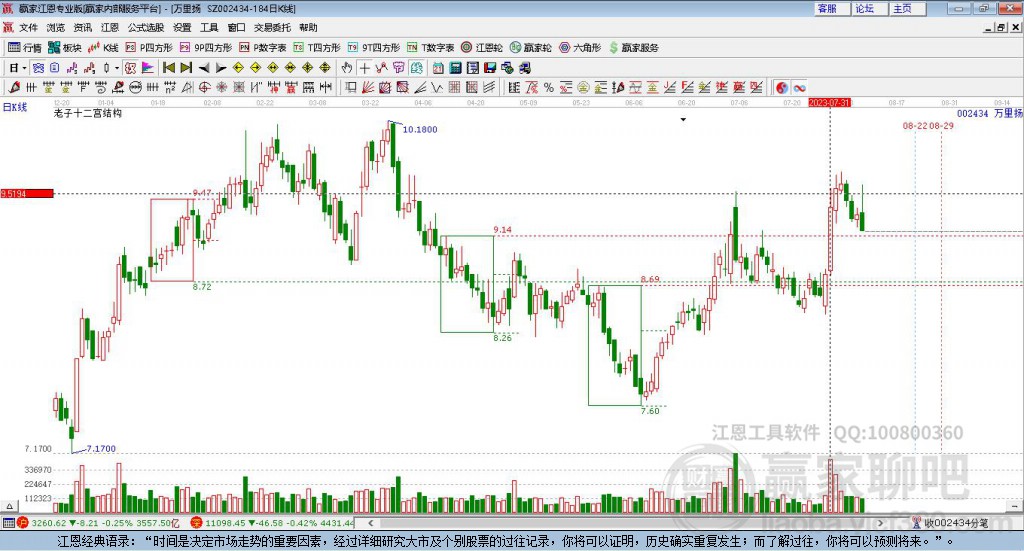Open the 交易委托 menu
The image size is (1024, 551).
click(x=272, y=27)
